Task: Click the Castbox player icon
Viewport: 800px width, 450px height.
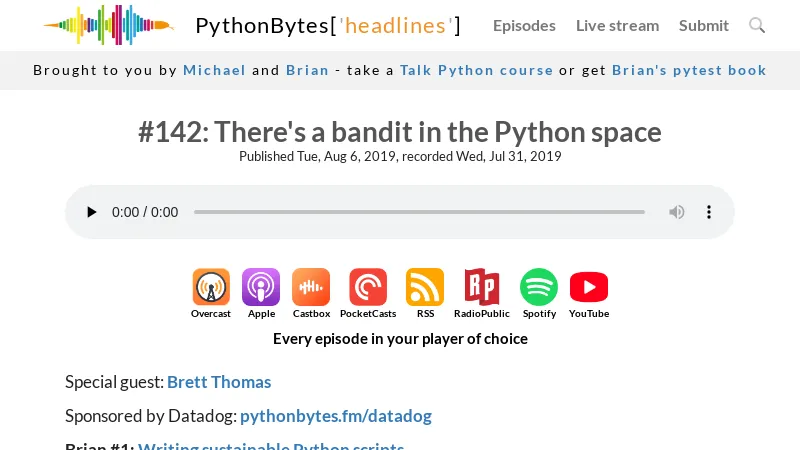Action: 311,288
